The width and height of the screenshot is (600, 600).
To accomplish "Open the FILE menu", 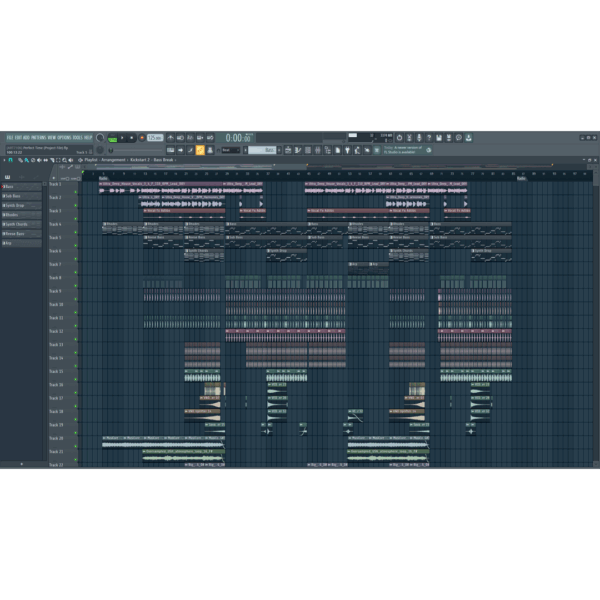I will tap(10, 138).
